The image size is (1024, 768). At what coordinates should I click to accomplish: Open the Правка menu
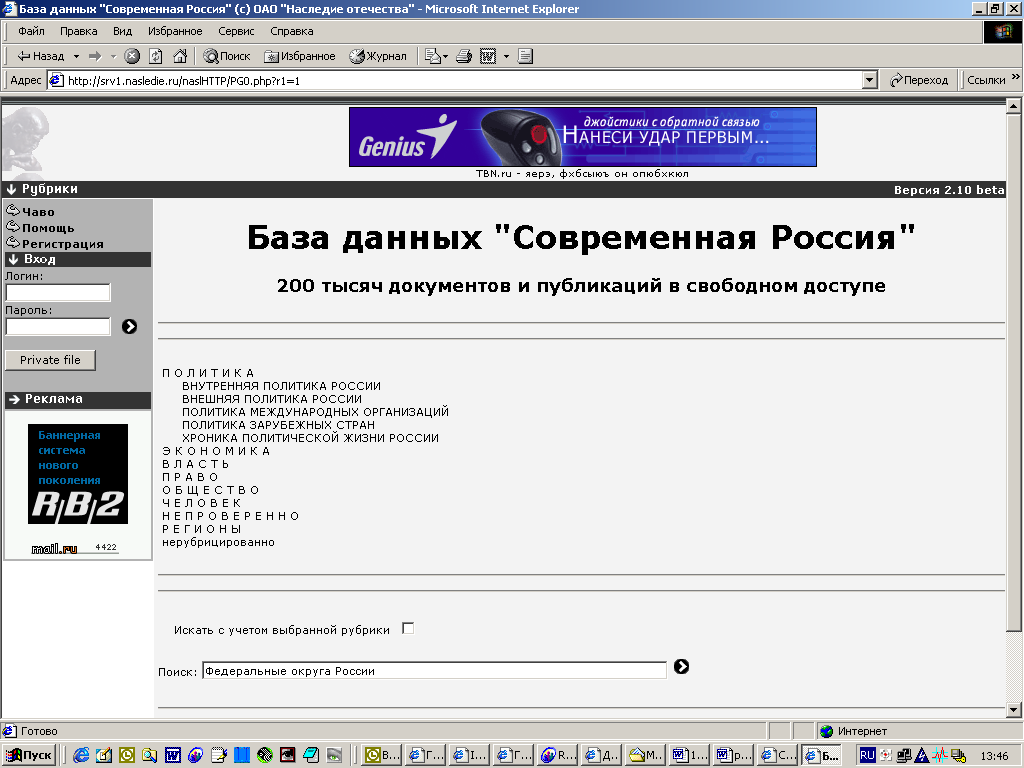tap(78, 31)
